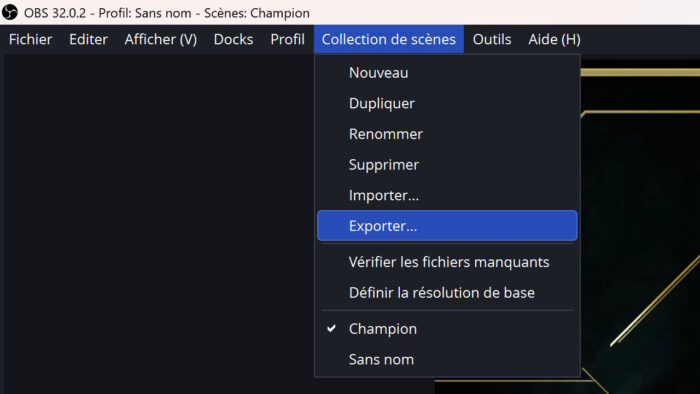Viewport: 700px width, 394px height.
Task: Click the OBS logo icon in title bar
Action: [9, 12]
